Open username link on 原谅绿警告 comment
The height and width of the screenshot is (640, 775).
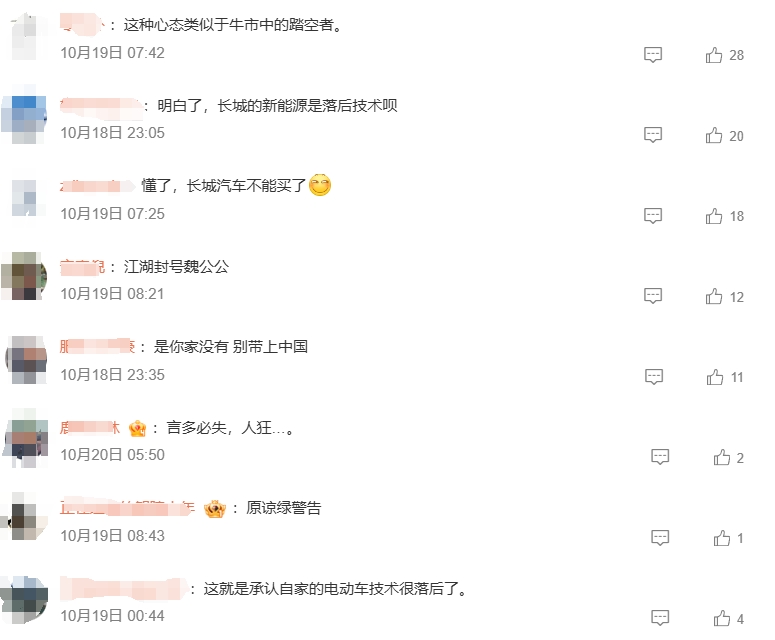127,508
